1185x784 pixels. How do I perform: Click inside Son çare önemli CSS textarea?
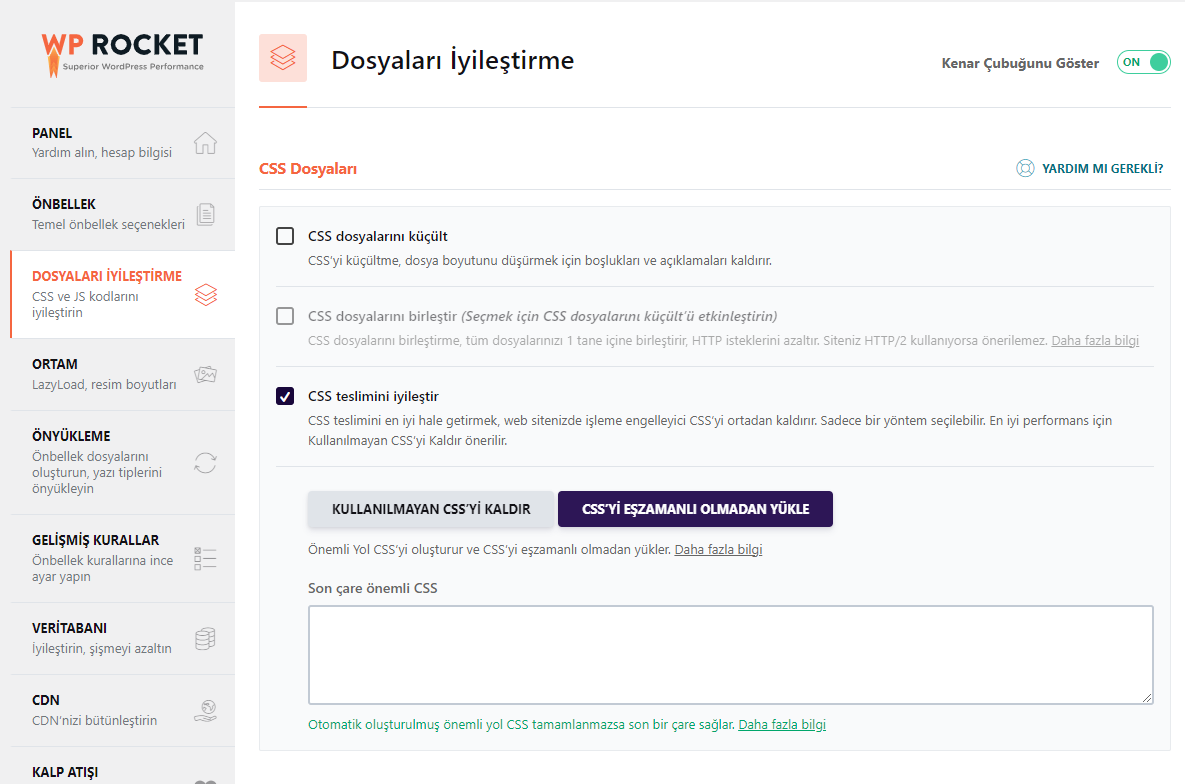click(730, 655)
